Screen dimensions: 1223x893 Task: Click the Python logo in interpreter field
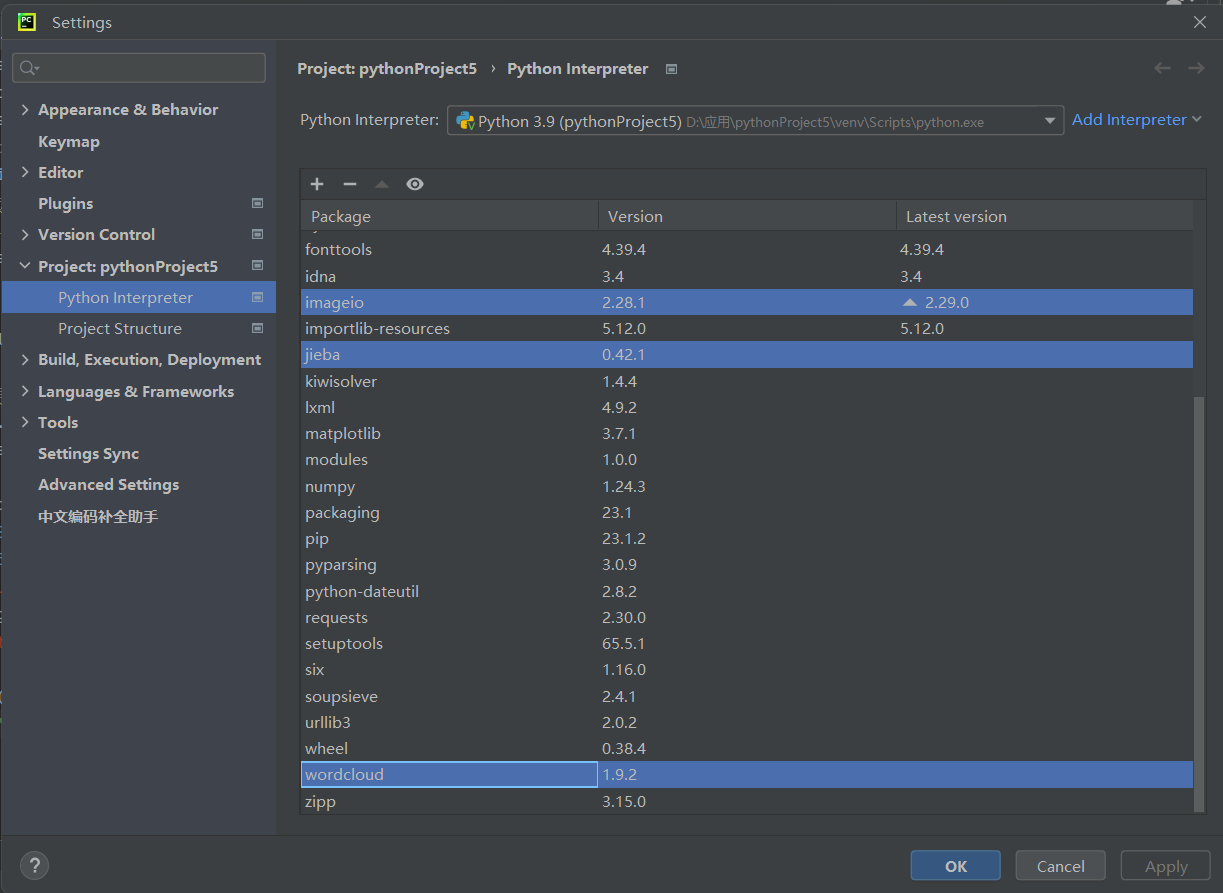[x=465, y=121]
